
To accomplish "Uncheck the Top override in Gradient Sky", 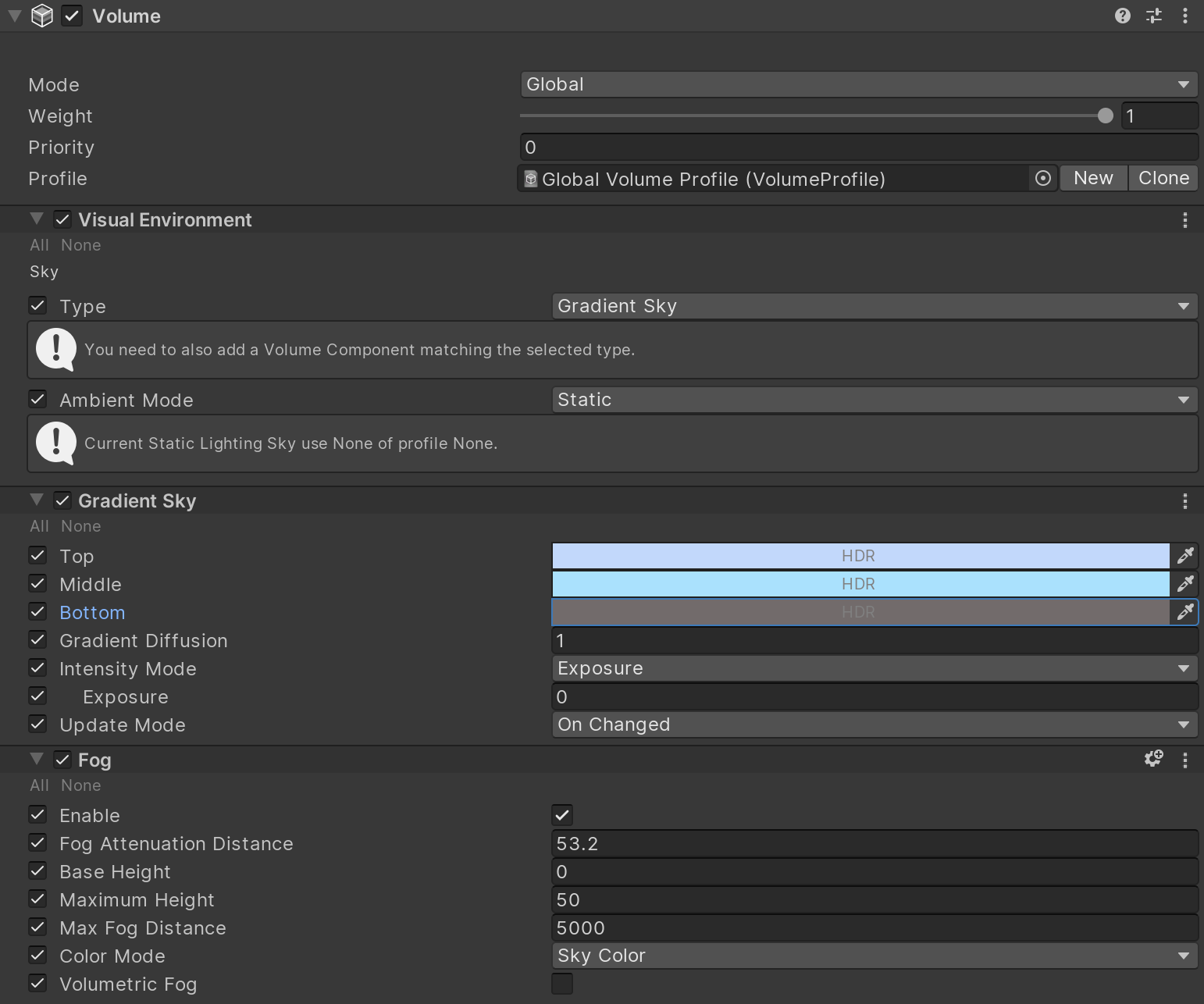I will pos(37,555).
